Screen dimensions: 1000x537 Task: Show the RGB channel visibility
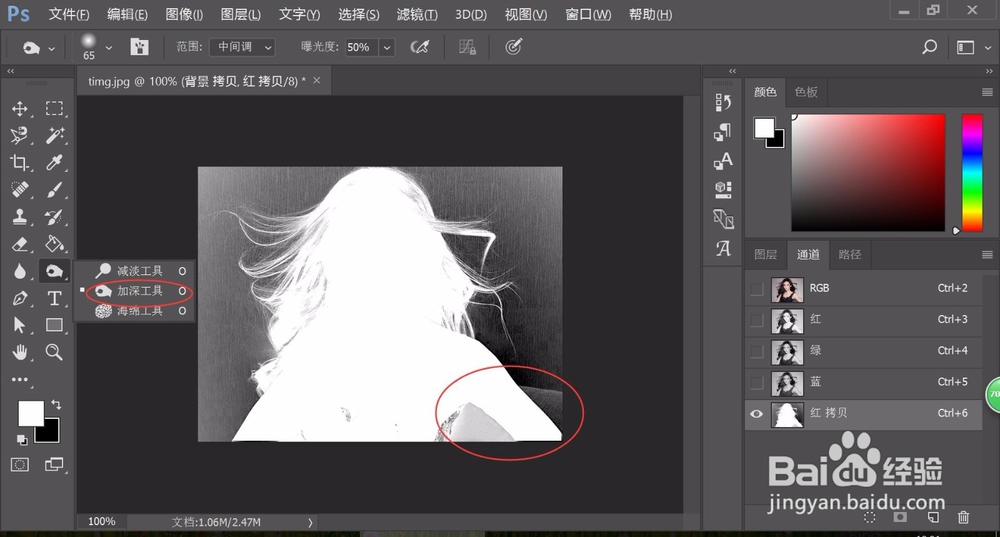(757, 289)
